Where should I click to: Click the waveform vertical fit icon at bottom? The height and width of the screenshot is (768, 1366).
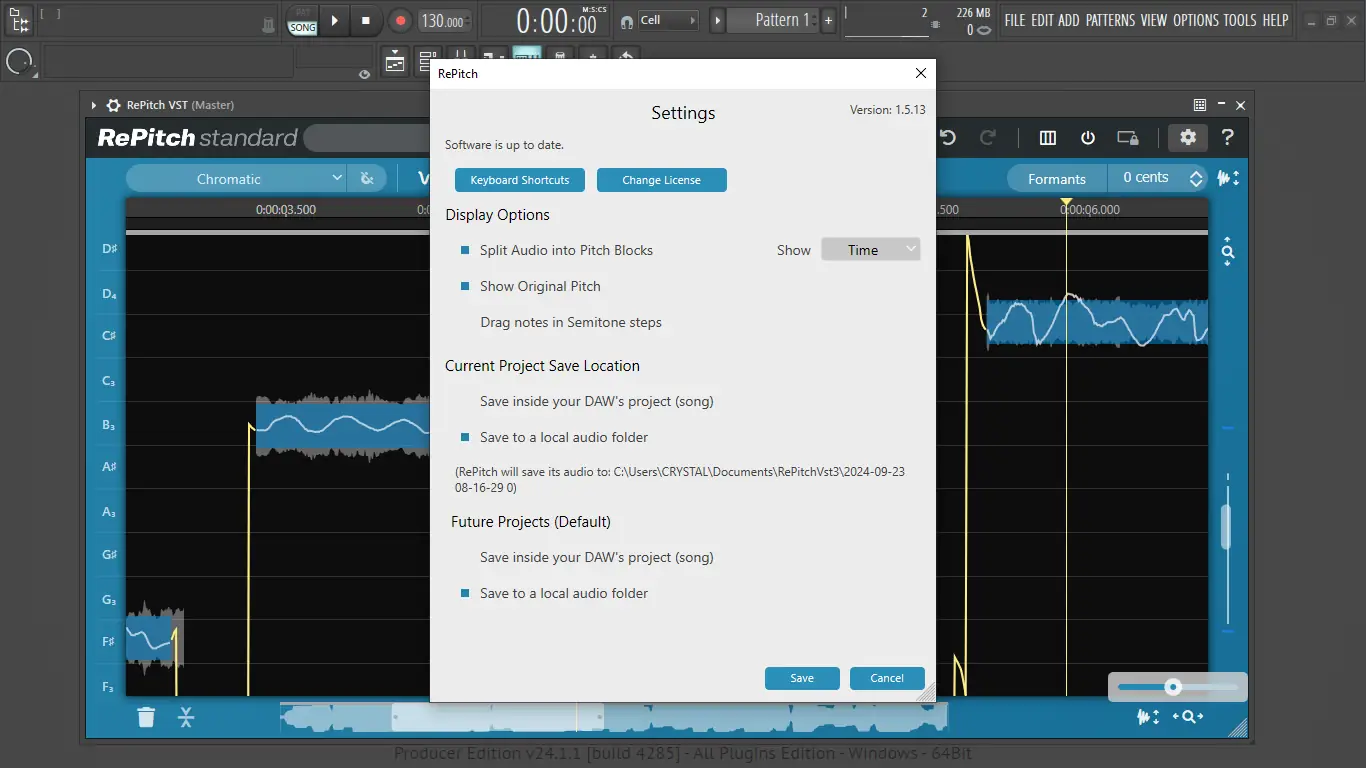pos(1148,716)
